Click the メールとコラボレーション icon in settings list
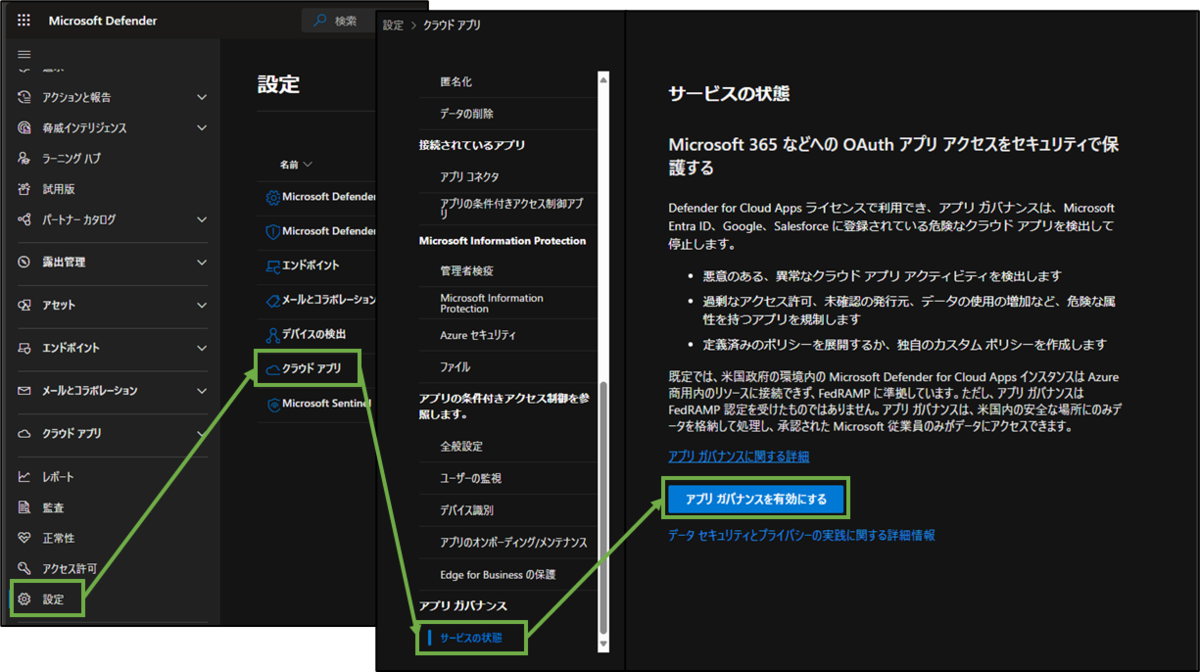 [x=272, y=300]
